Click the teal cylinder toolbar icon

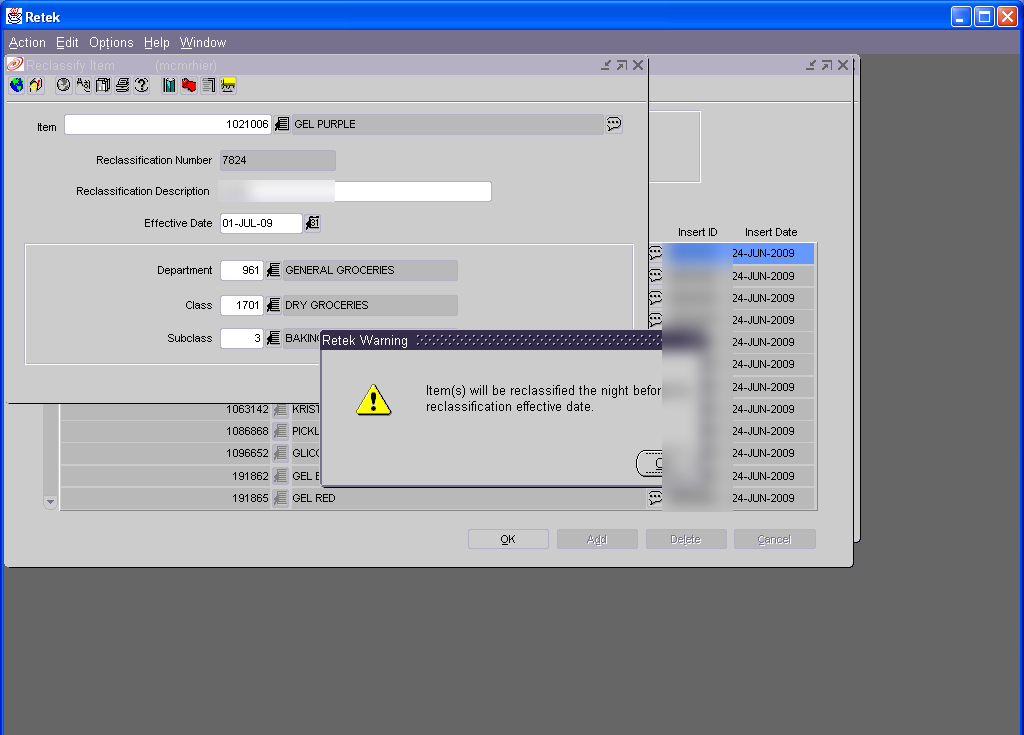[x=169, y=86]
